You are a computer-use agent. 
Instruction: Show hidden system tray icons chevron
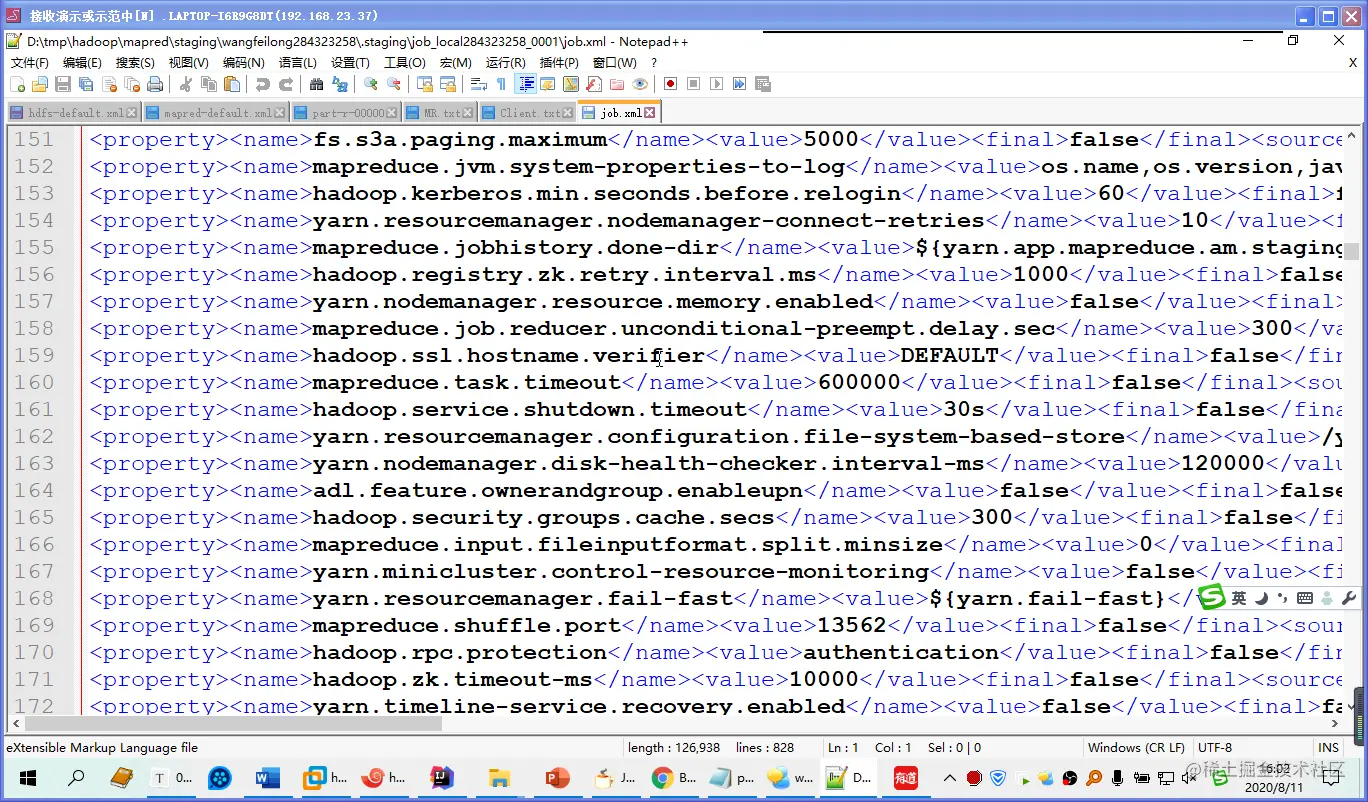(x=949, y=778)
